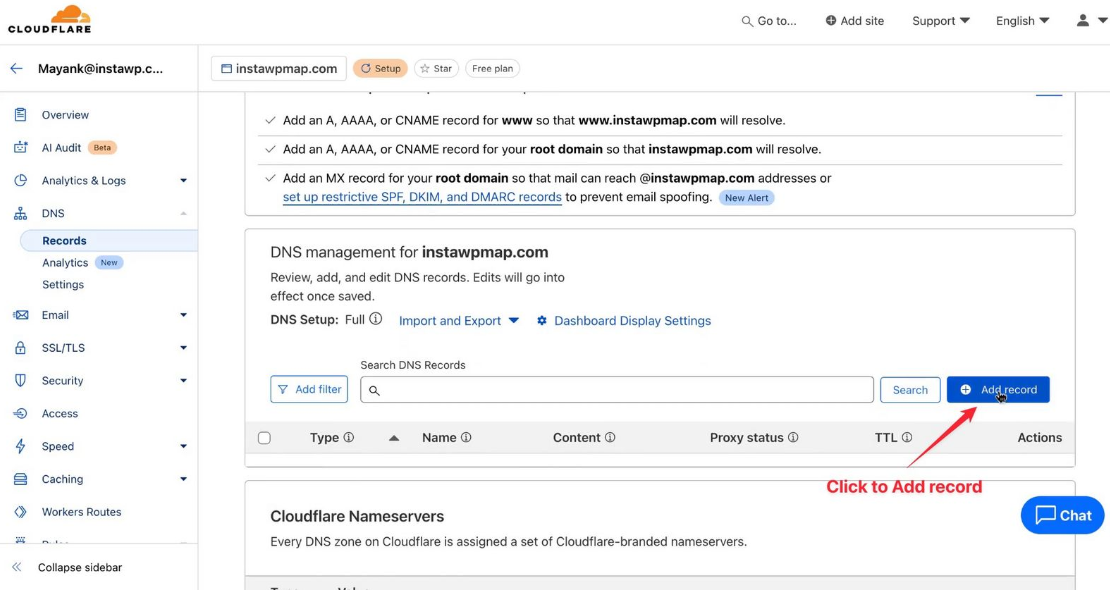Click the Email envelope icon

point(21,315)
